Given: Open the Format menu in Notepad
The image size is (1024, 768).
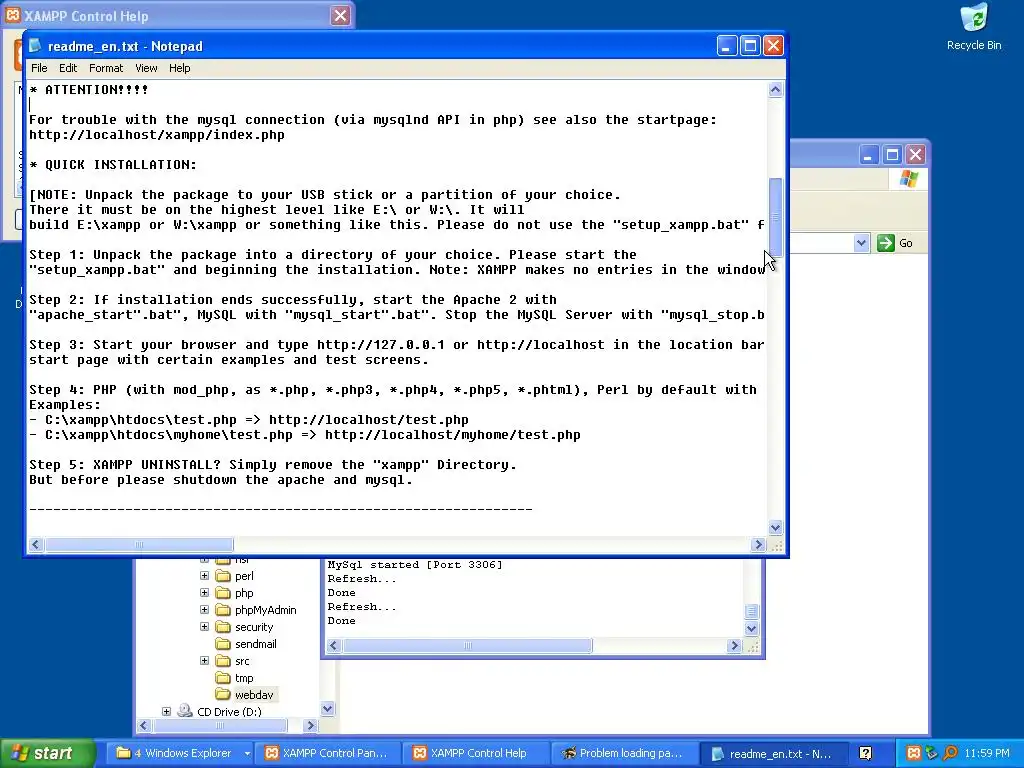Looking at the screenshot, I should (x=106, y=68).
